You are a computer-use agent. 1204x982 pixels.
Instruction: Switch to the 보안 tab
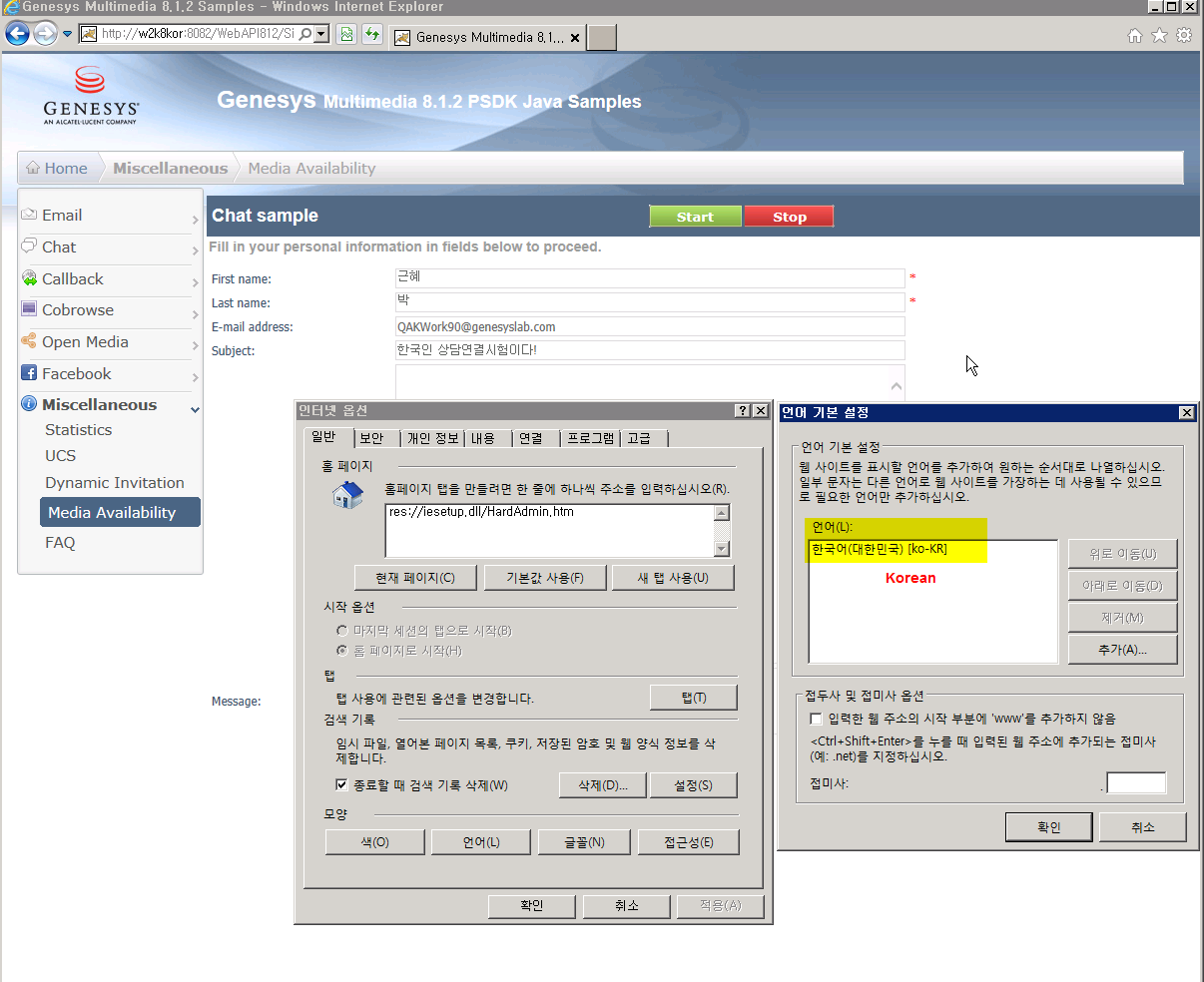tap(371, 438)
